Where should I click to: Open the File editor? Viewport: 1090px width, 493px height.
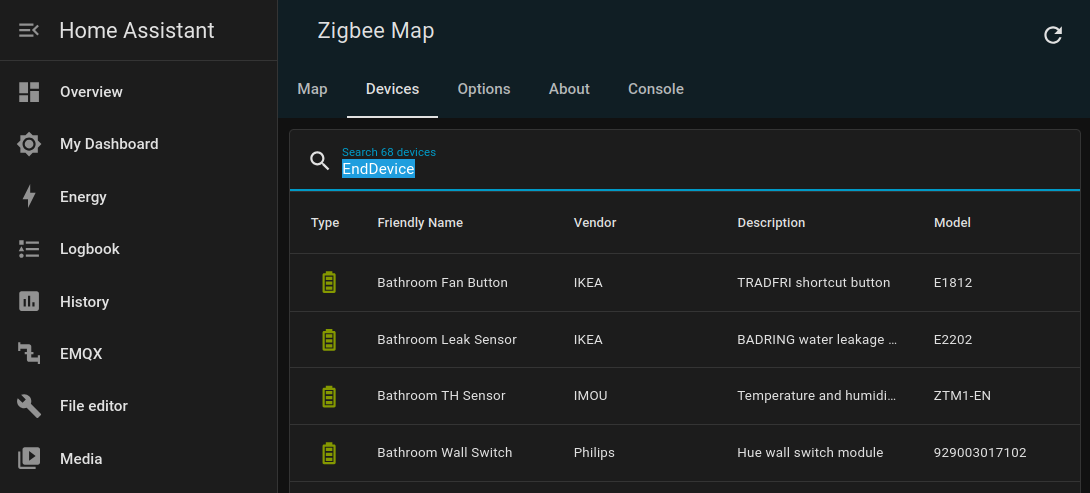coord(93,406)
